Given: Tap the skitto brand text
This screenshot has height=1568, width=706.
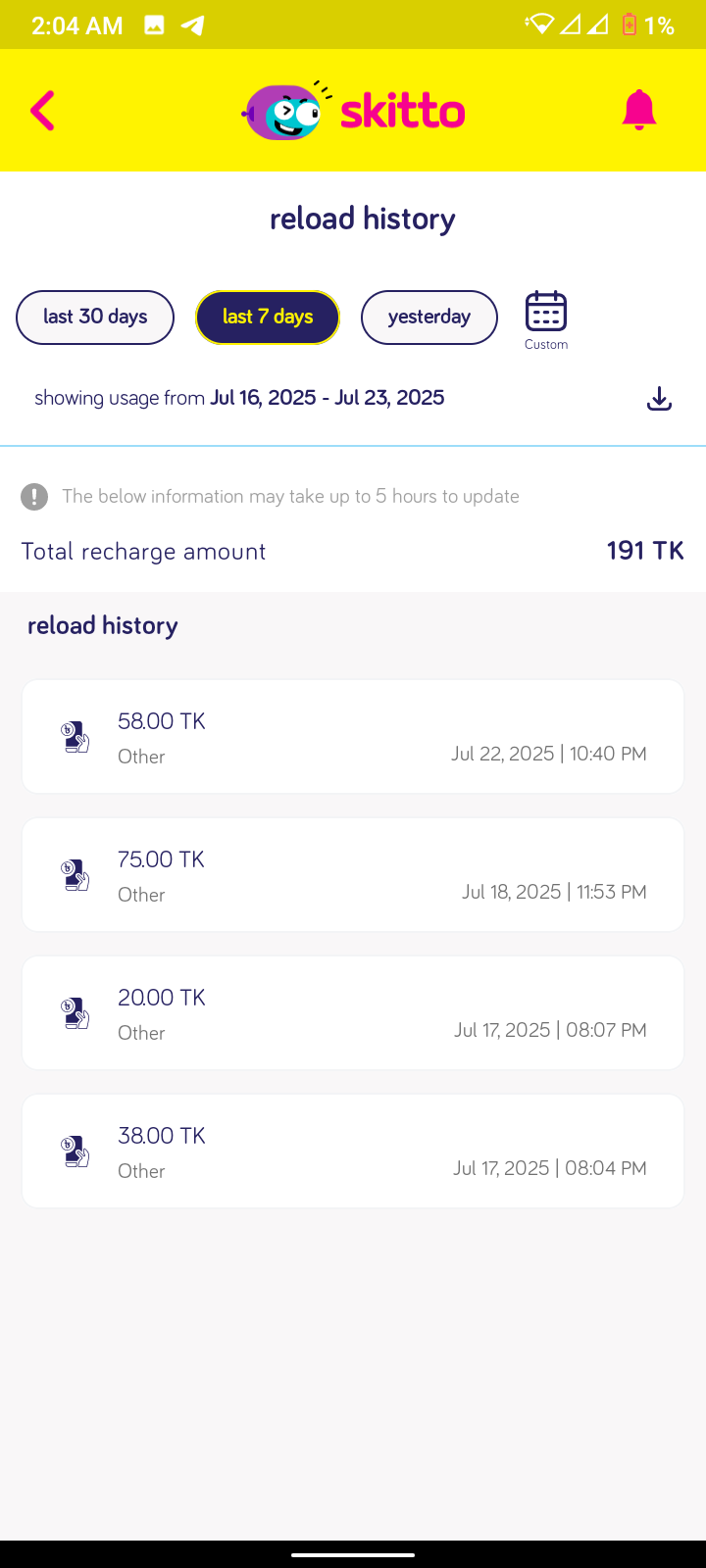Looking at the screenshot, I should (x=403, y=113).
